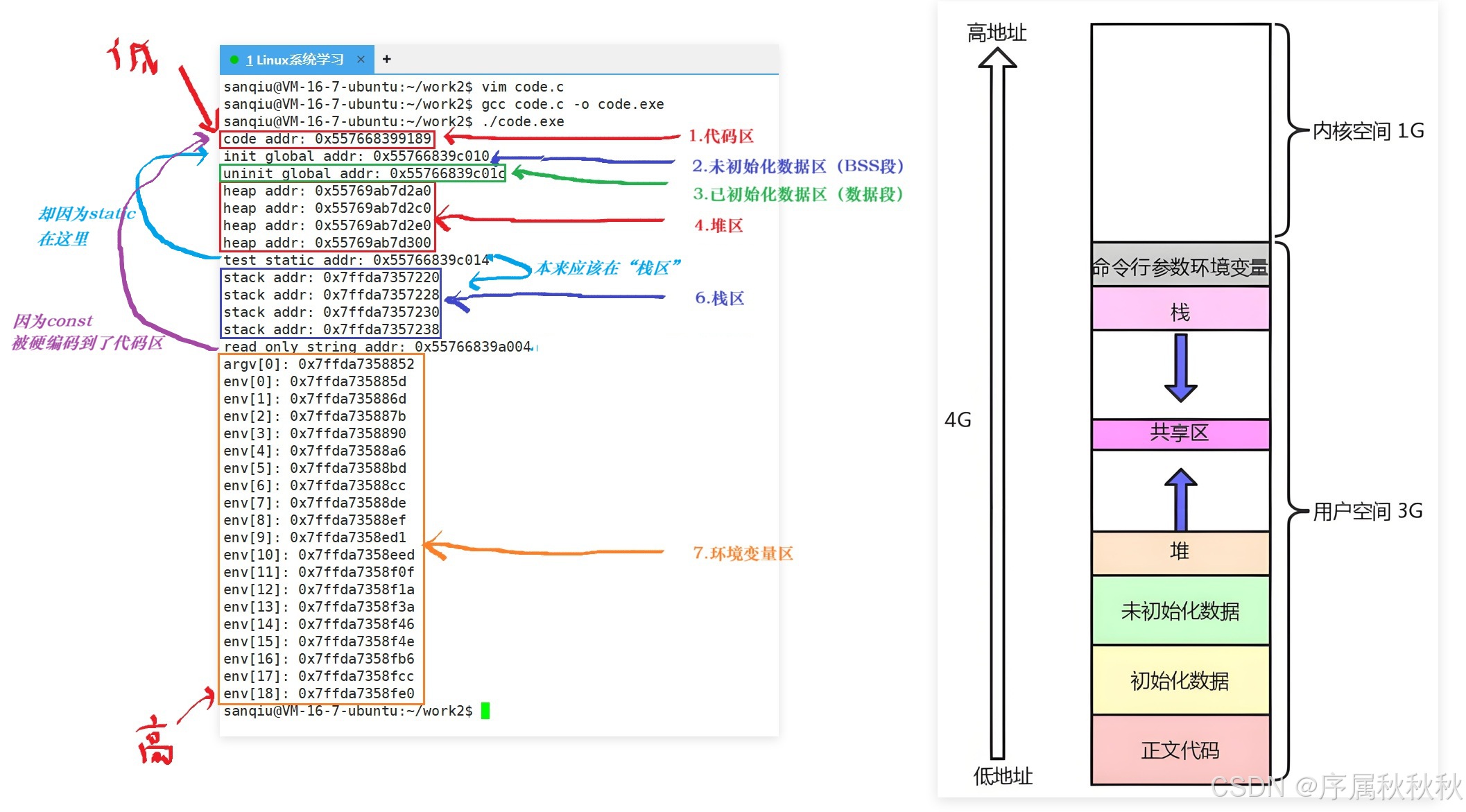Click the green terminal cursor block

pyautogui.click(x=485, y=711)
